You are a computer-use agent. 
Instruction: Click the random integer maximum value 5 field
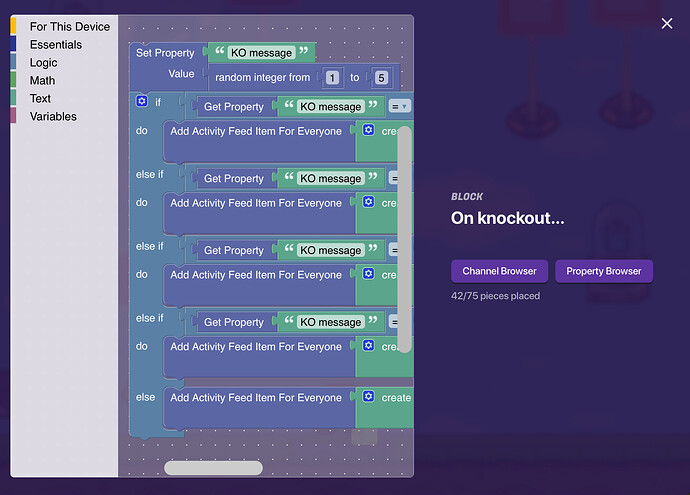click(x=381, y=77)
